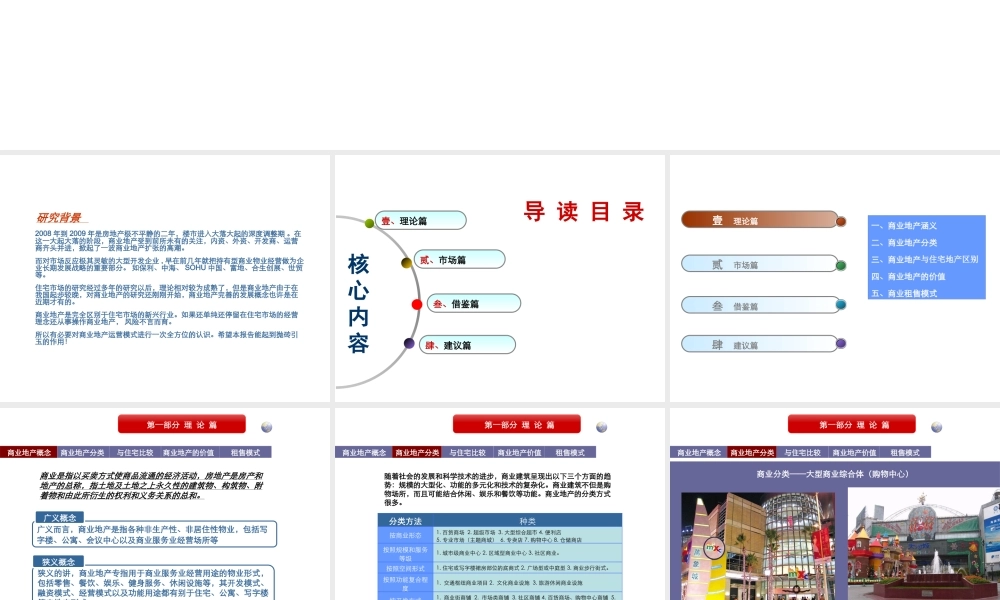The image size is (1000, 600).
Task: Open the plaza photo with the fountain
Action: [923, 544]
